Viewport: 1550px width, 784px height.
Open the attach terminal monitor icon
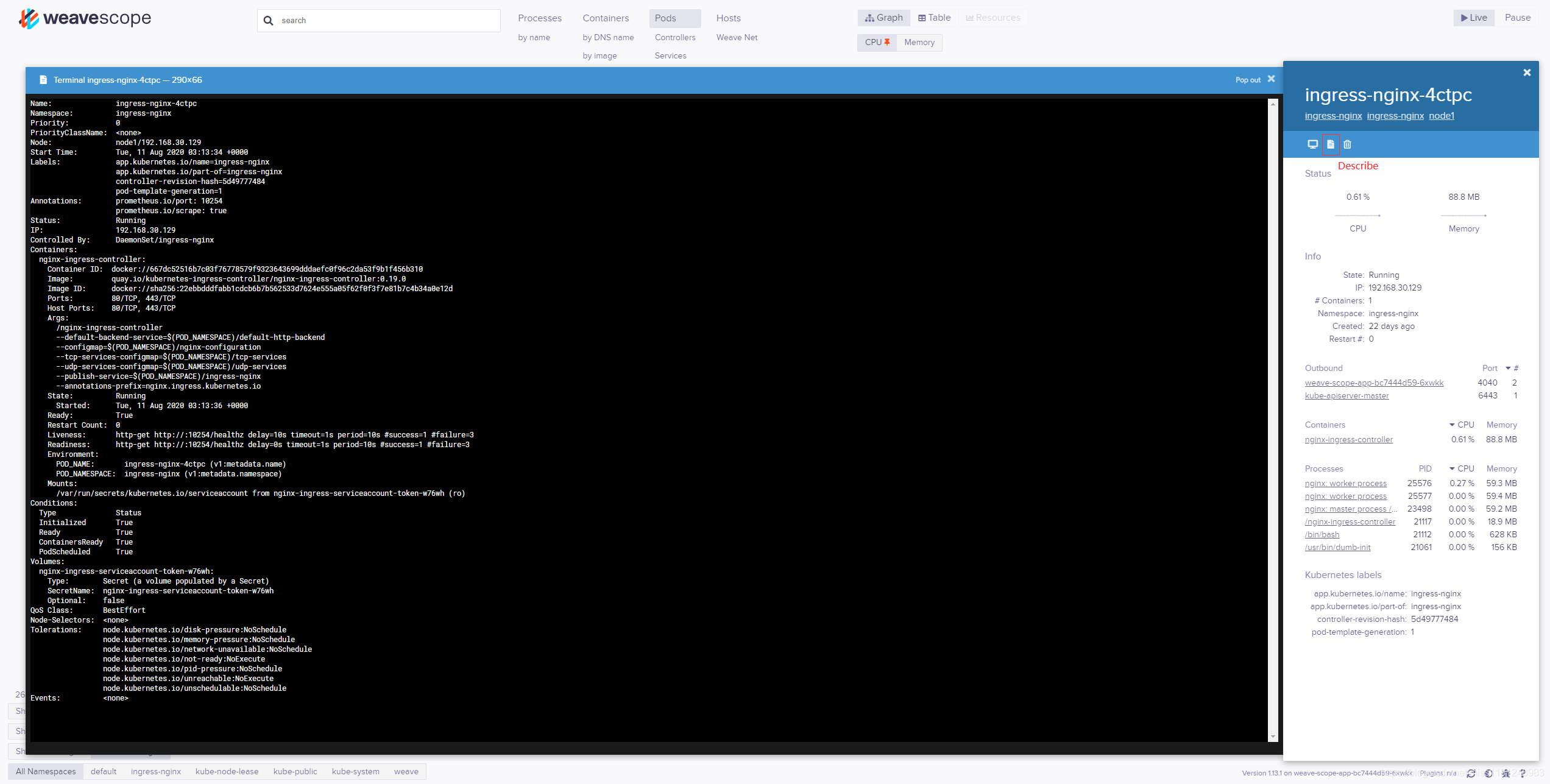click(1312, 144)
